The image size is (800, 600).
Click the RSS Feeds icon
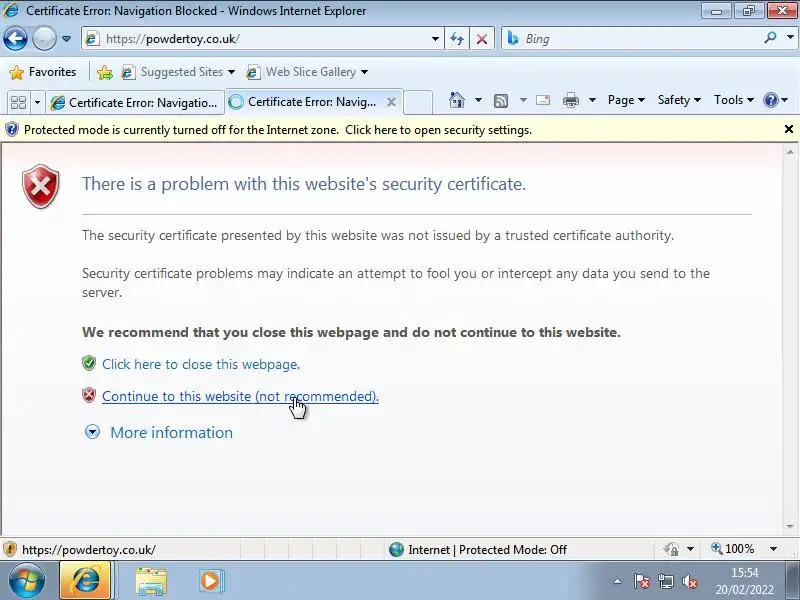point(501,101)
